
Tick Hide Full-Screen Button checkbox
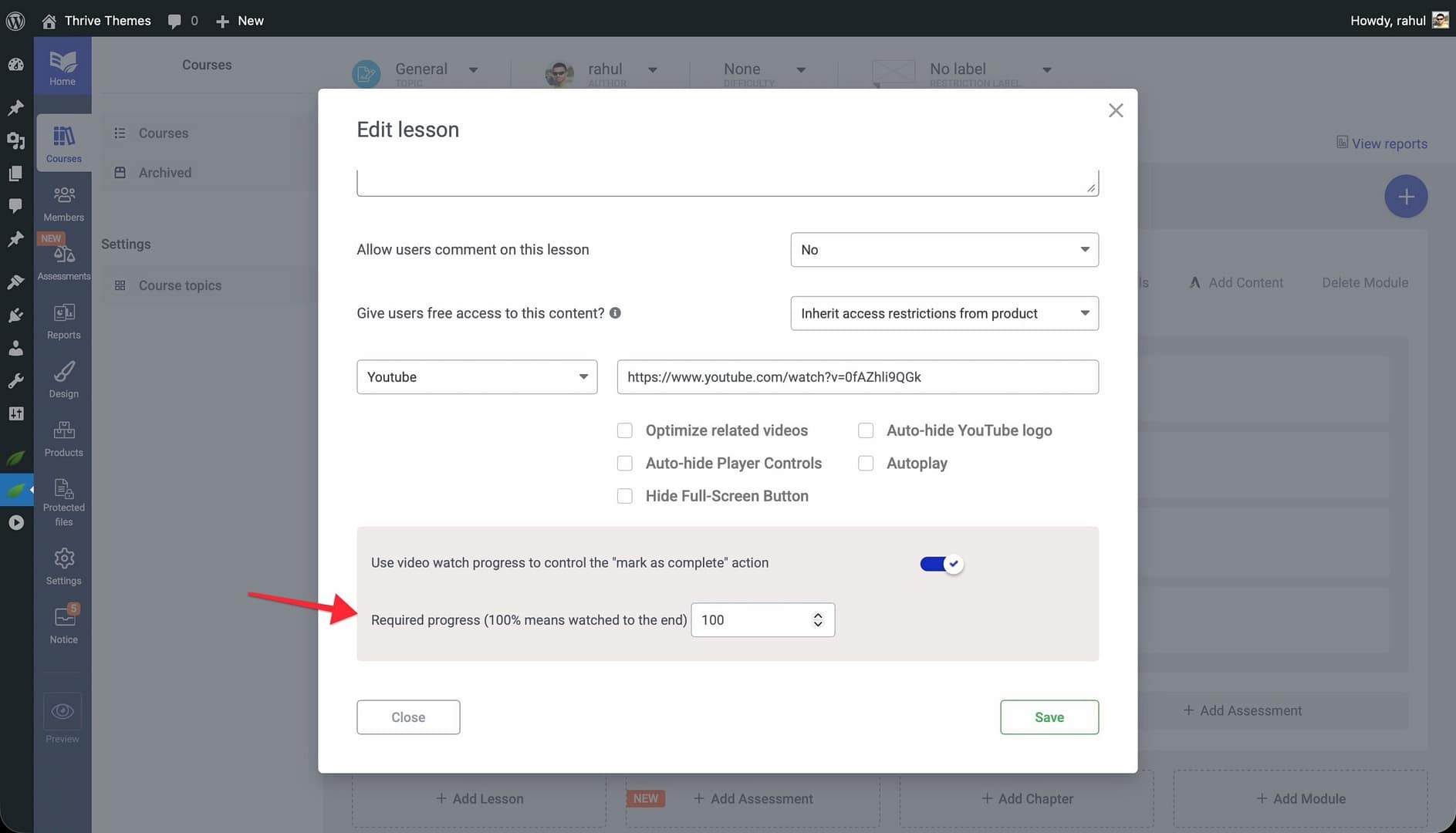pyautogui.click(x=625, y=497)
